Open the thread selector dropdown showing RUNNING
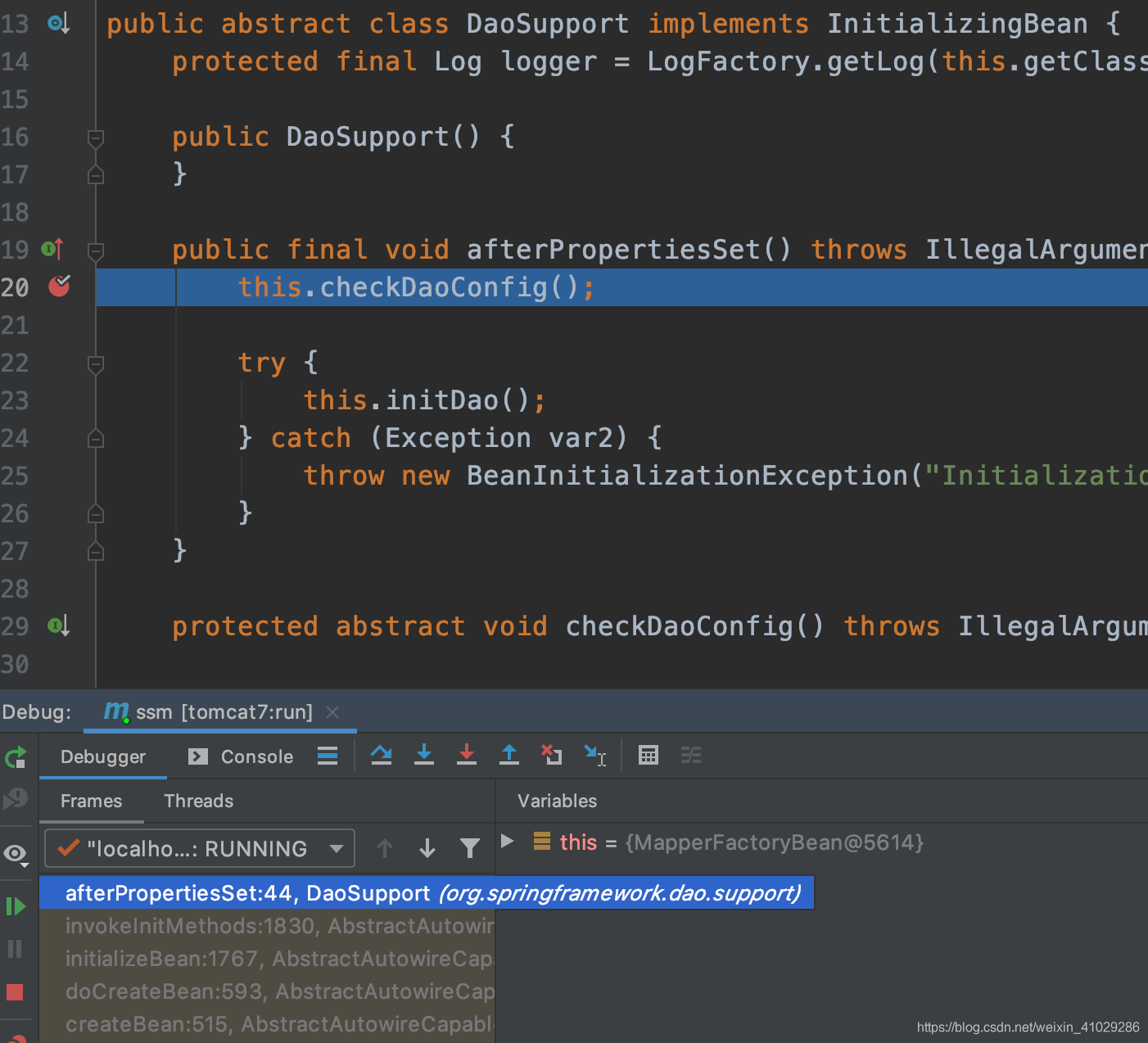Screen dimensions: 1148x1043 tap(200, 848)
